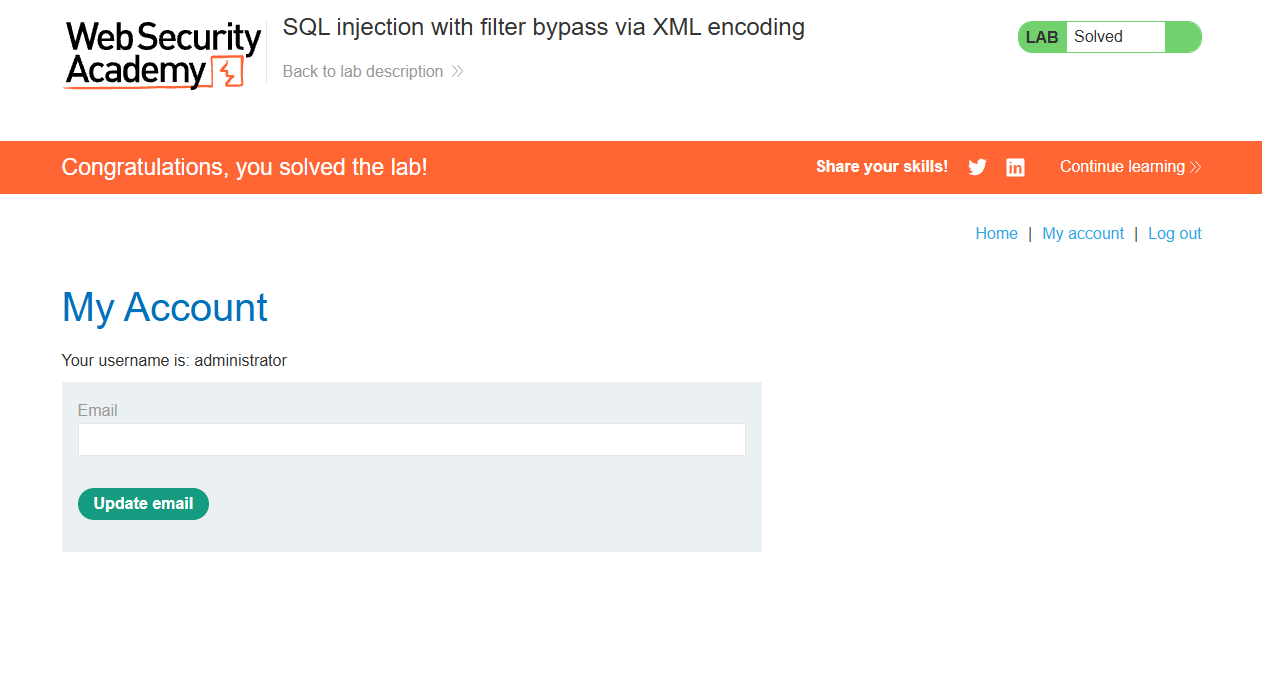Select the Log out link
Viewport: 1262px width, 687px height.
(x=1175, y=234)
